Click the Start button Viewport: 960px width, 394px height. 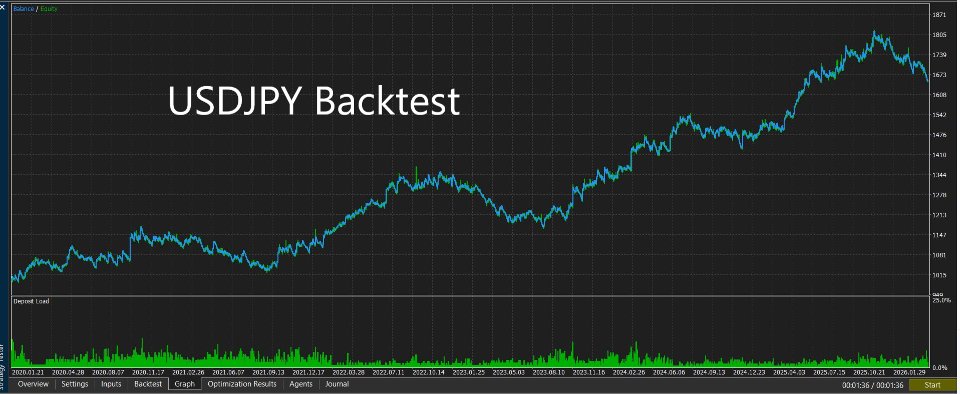(x=932, y=385)
